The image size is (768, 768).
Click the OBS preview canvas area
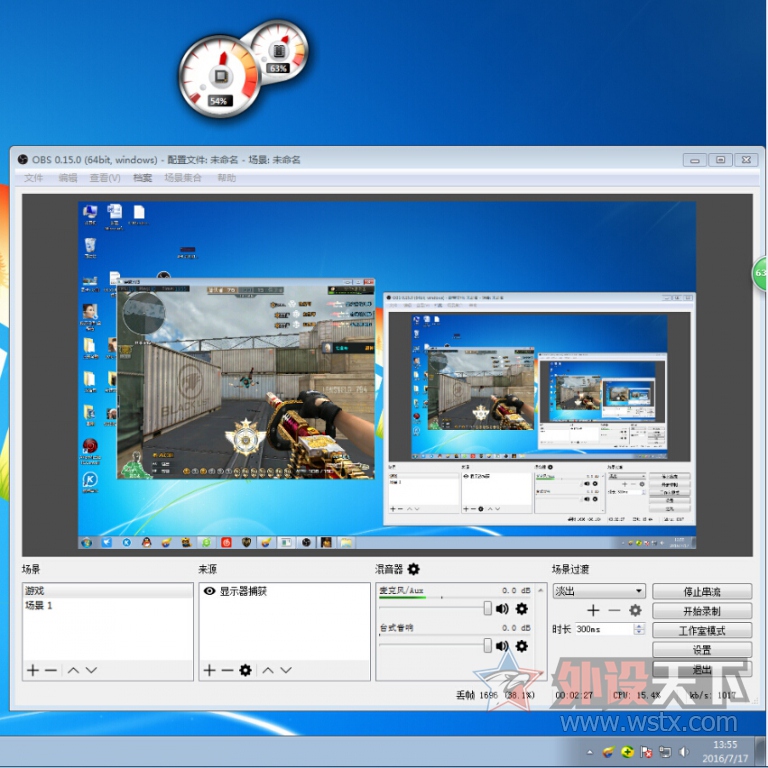pos(387,375)
